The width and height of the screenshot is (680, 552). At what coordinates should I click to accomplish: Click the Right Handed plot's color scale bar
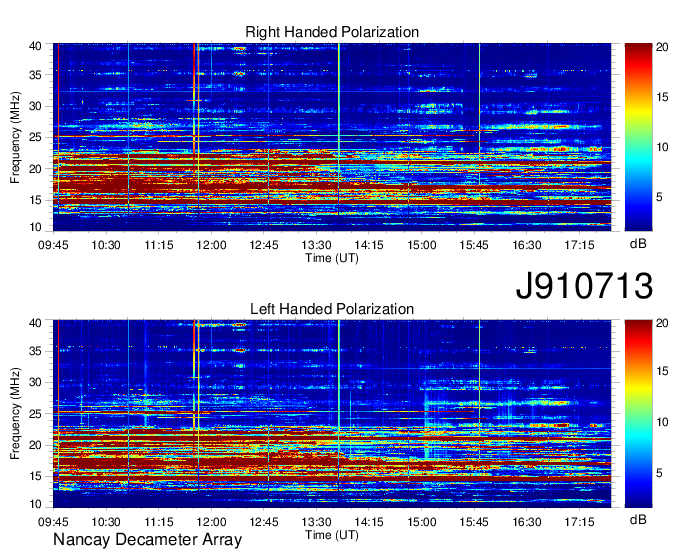tap(638, 137)
